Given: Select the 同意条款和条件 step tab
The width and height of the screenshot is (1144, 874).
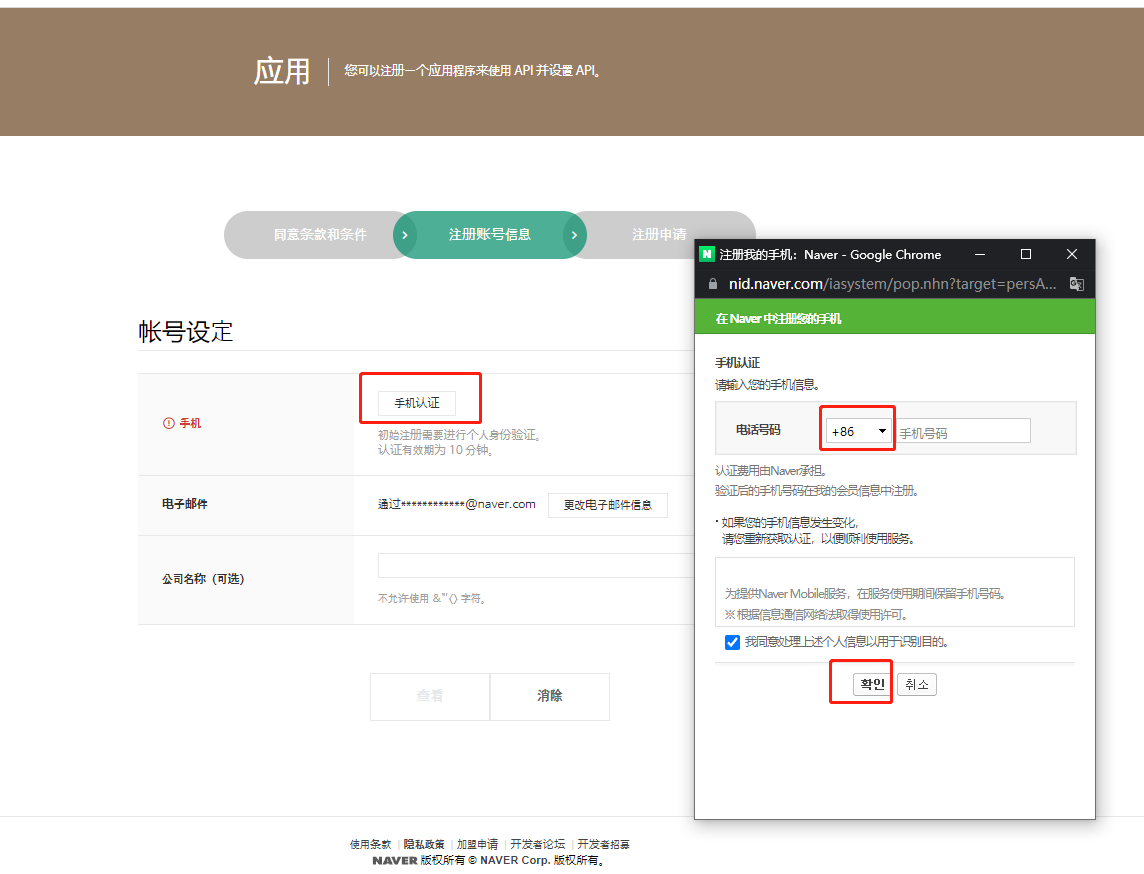Looking at the screenshot, I should click(320, 234).
